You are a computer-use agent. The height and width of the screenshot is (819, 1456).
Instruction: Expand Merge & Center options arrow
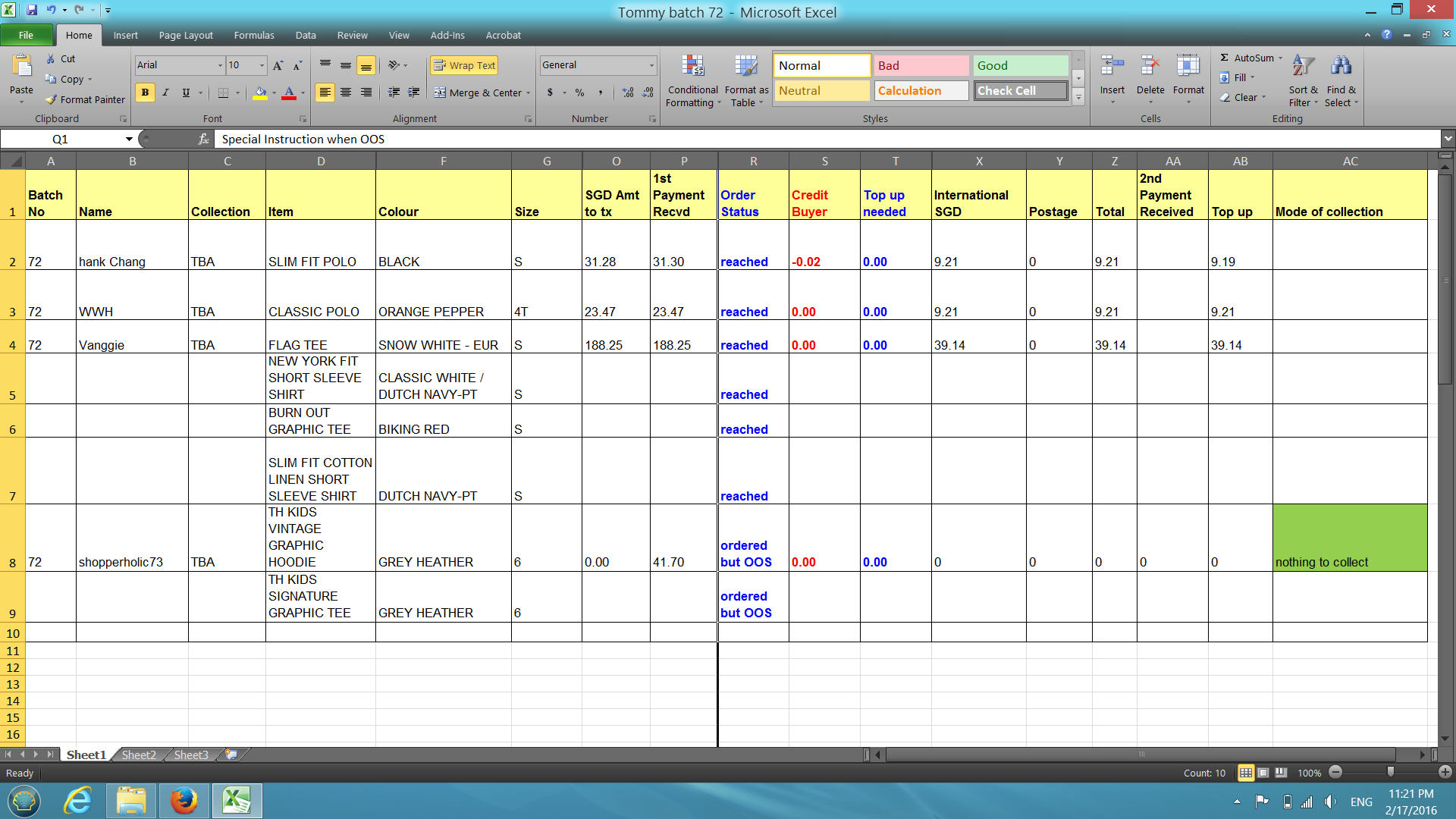pos(529,93)
